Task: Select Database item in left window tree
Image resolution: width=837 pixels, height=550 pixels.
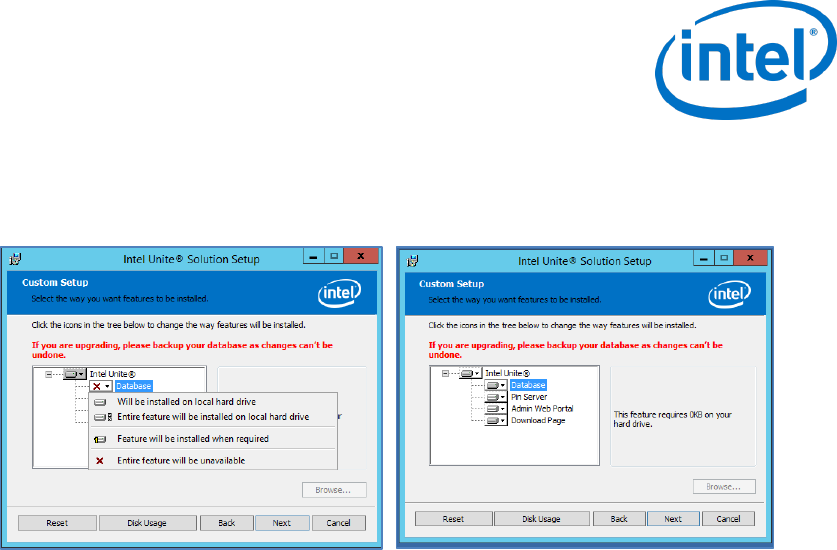Action: point(133,386)
